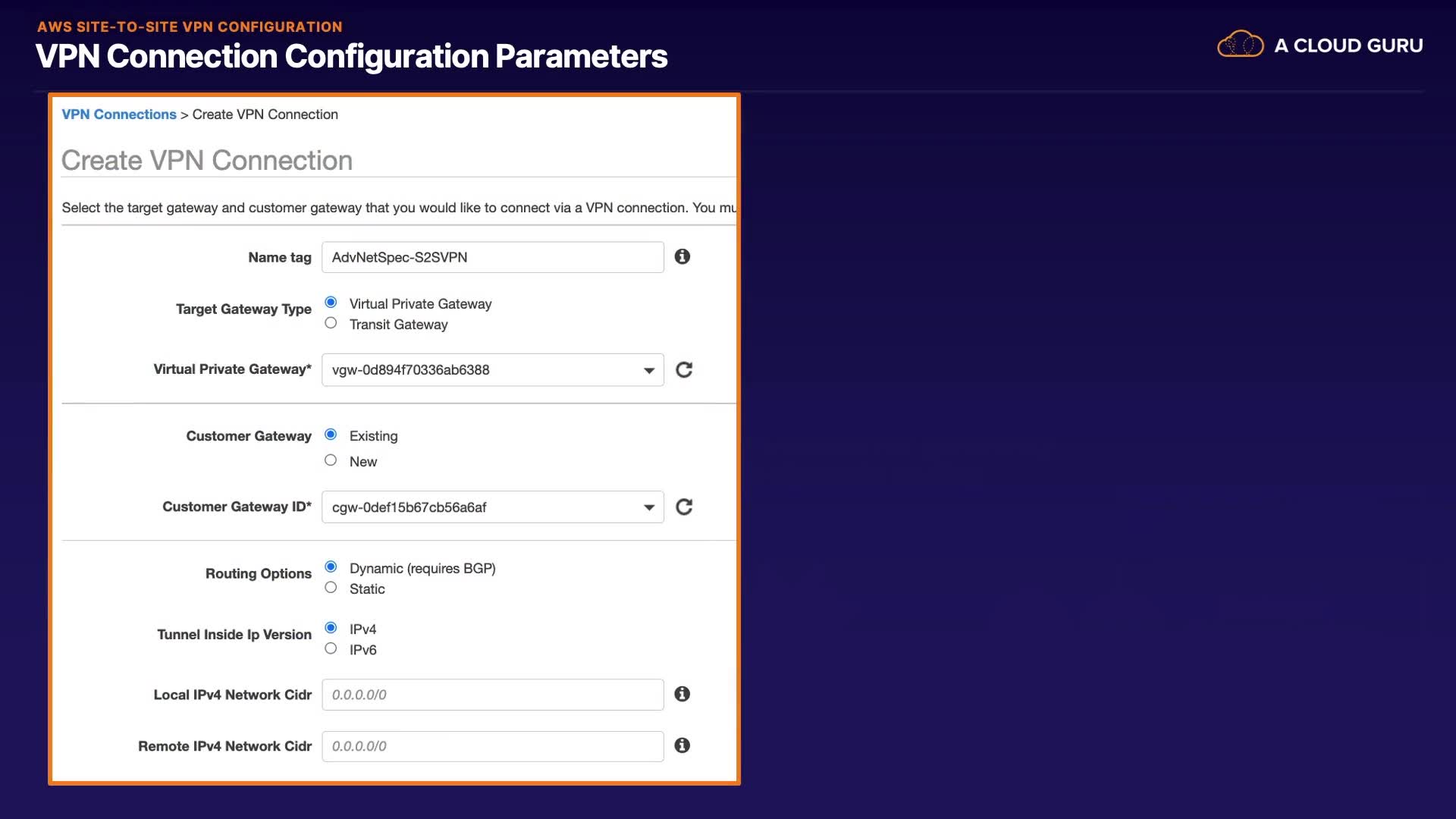1456x819 pixels.
Task: Open the VPN Connections breadcrumb link
Action: 118,115
